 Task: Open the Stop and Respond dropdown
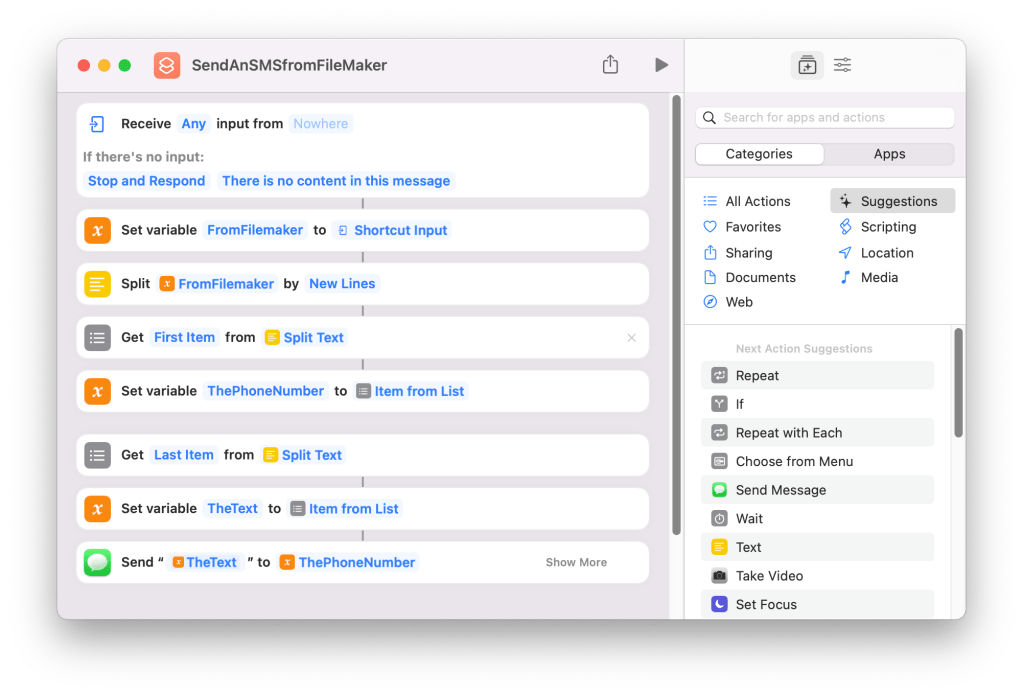tap(146, 181)
